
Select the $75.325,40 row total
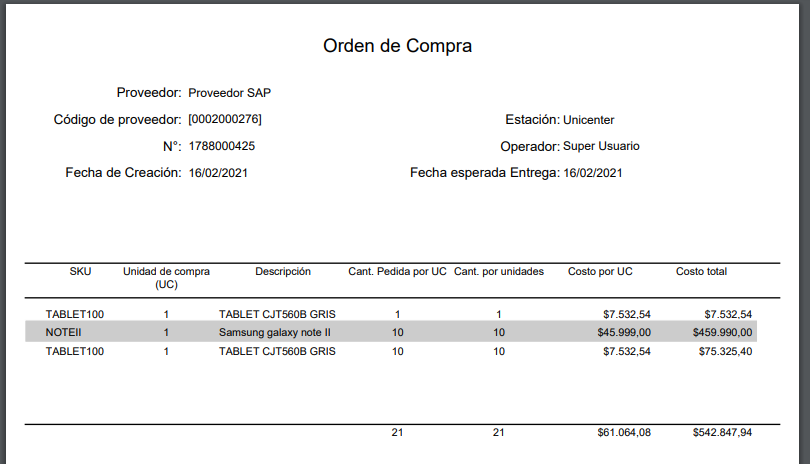[724, 351]
